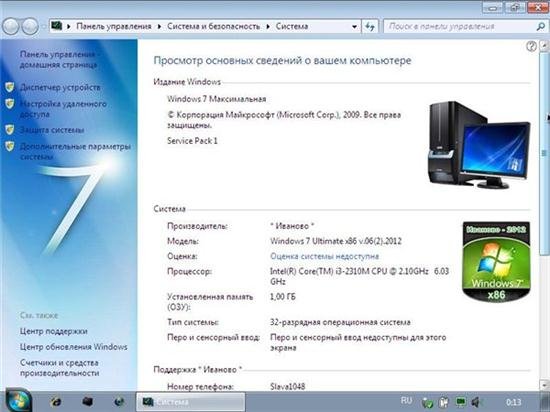Open the address bar history dropdown arrow
The height and width of the screenshot is (412, 550).
pos(354,27)
